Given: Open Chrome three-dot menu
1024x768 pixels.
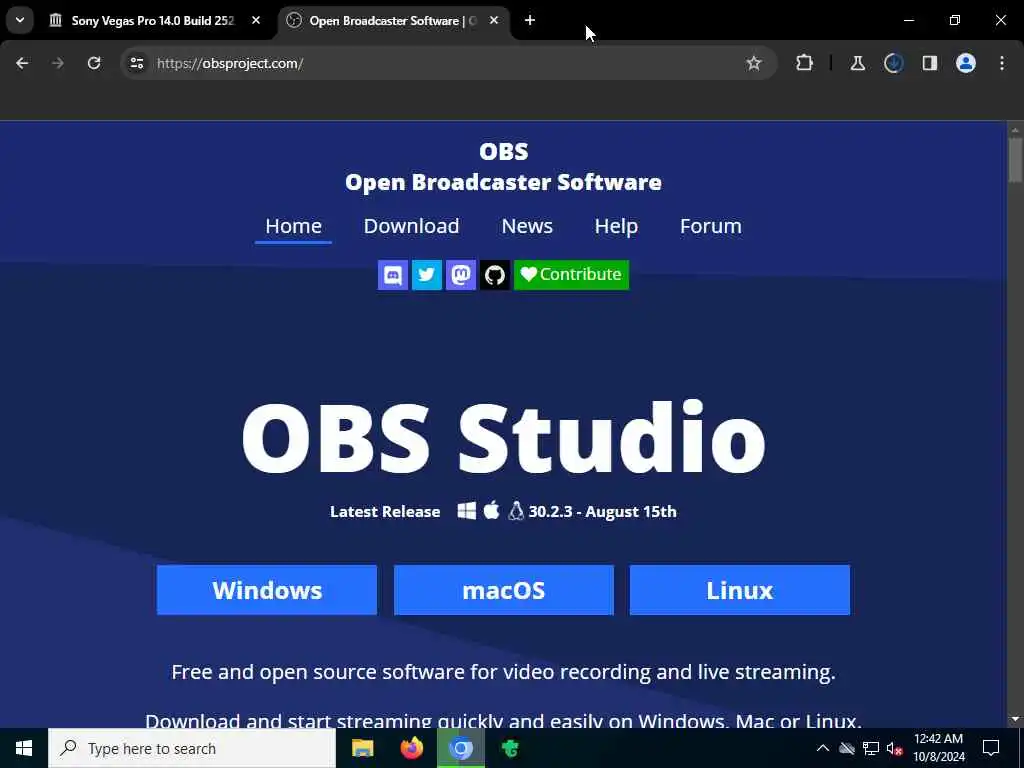Looking at the screenshot, I should [x=1002, y=63].
